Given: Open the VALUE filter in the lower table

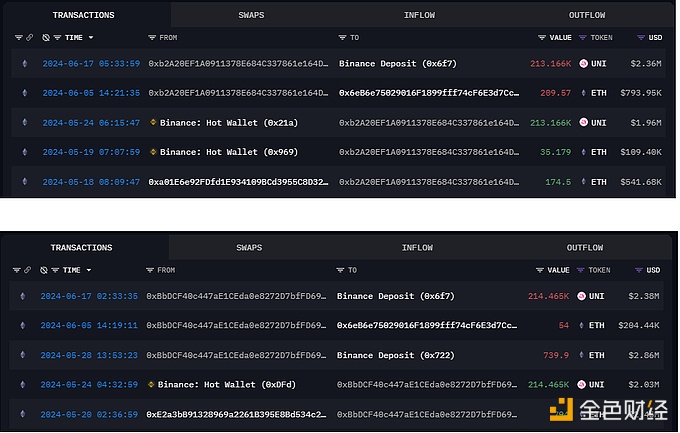Looking at the screenshot, I should tap(539, 270).
